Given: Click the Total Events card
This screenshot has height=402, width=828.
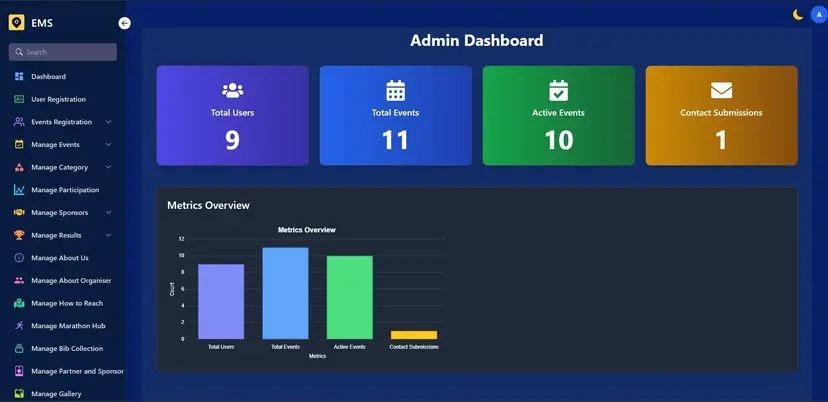Looking at the screenshot, I should coord(396,116).
